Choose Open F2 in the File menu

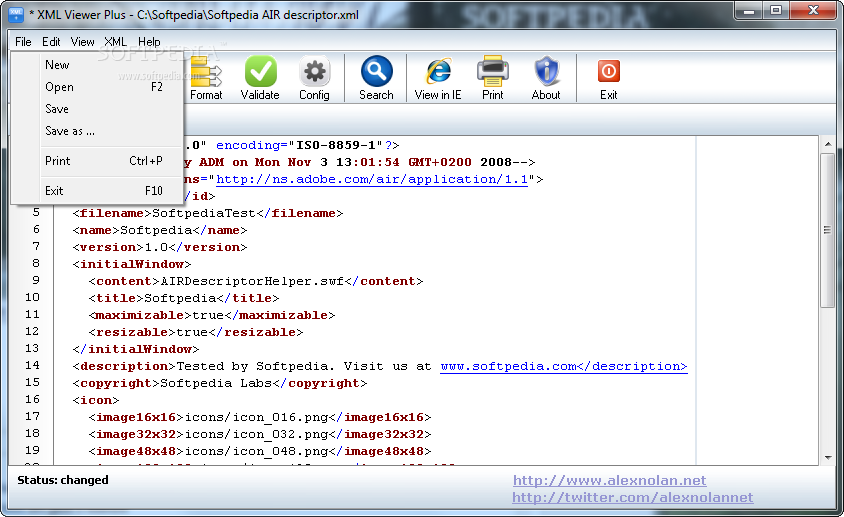coord(97,87)
